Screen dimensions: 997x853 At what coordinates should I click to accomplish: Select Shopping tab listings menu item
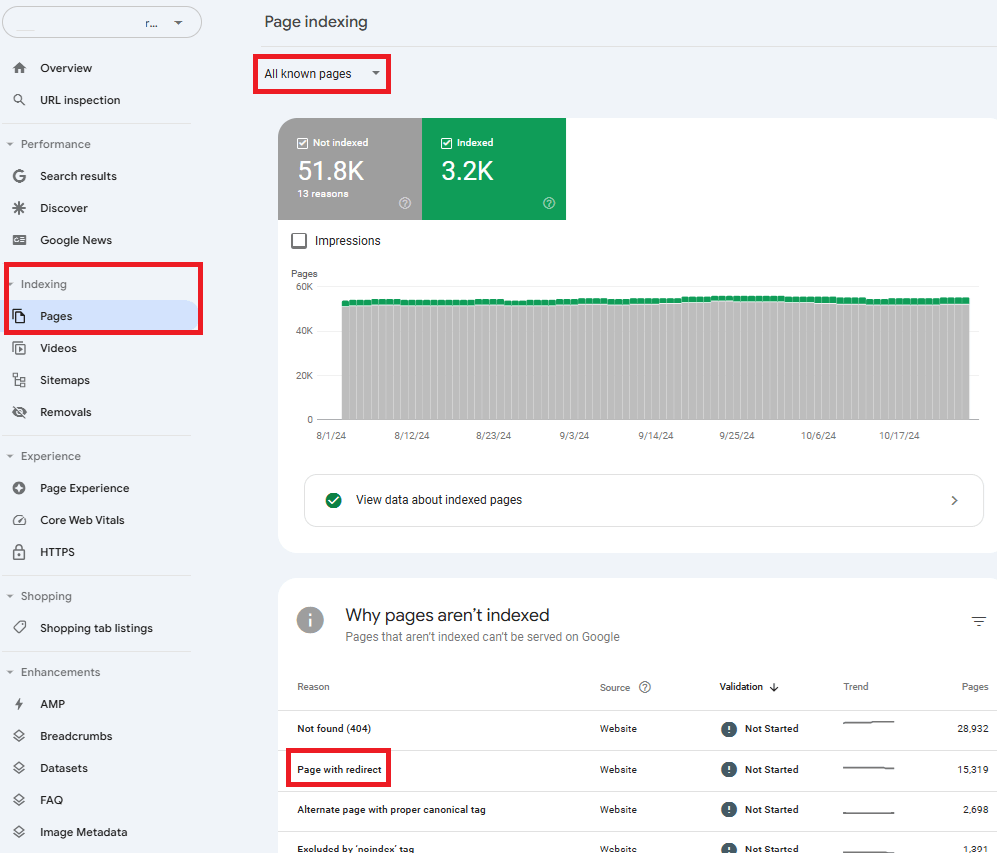coord(96,628)
